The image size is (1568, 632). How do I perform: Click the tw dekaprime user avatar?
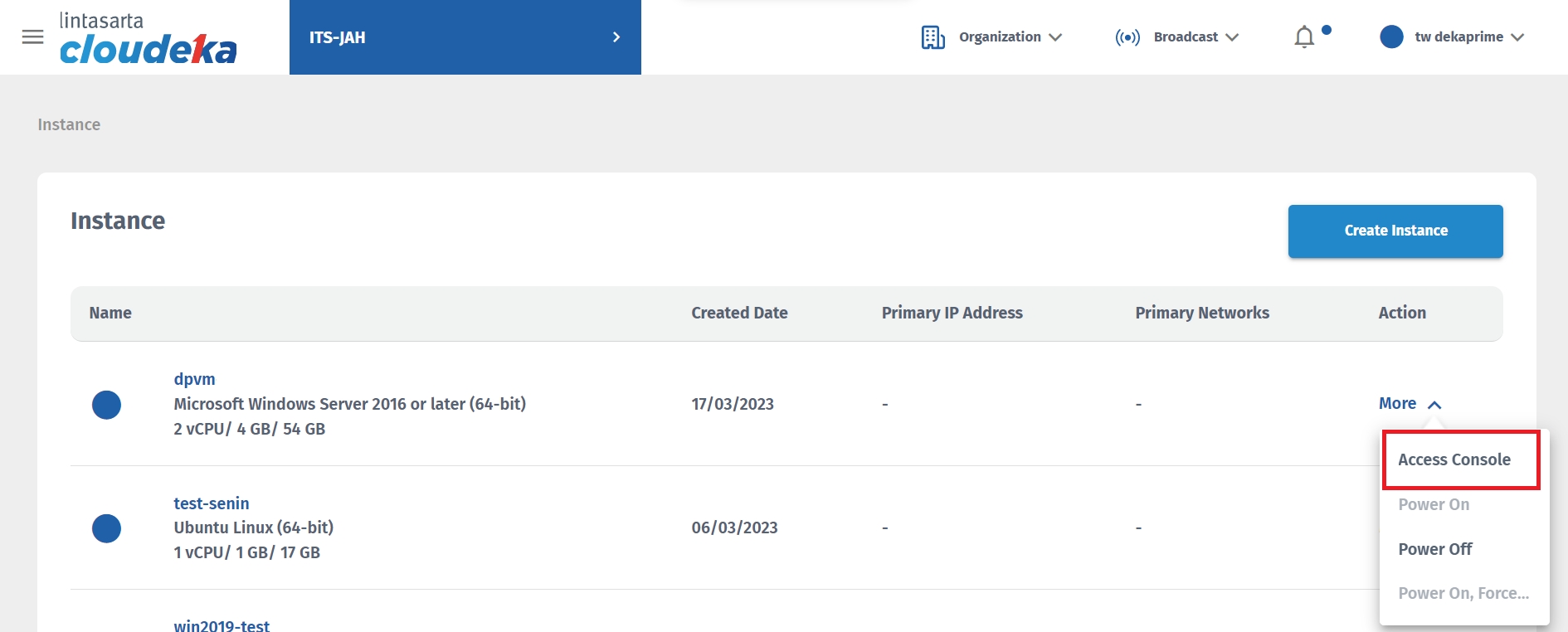(1391, 37)
